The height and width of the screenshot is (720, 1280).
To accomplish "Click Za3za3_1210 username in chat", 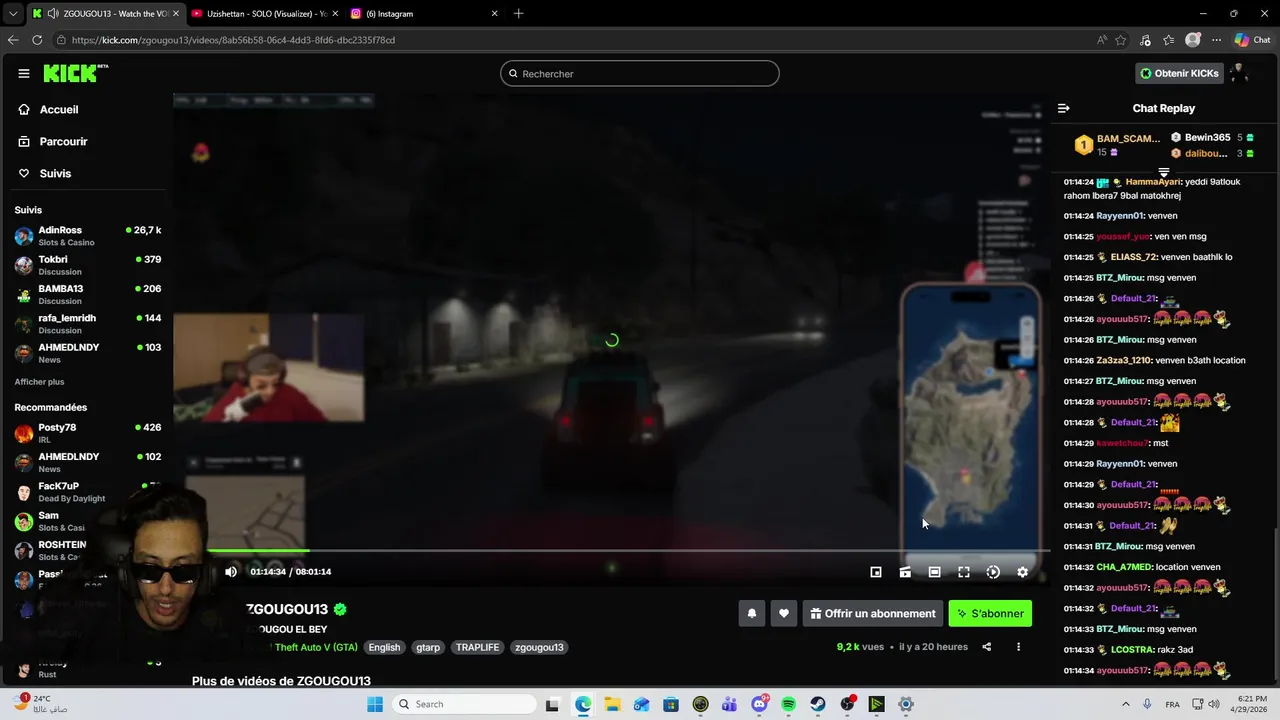I will pyautogui.click(x=1124, y=360).
